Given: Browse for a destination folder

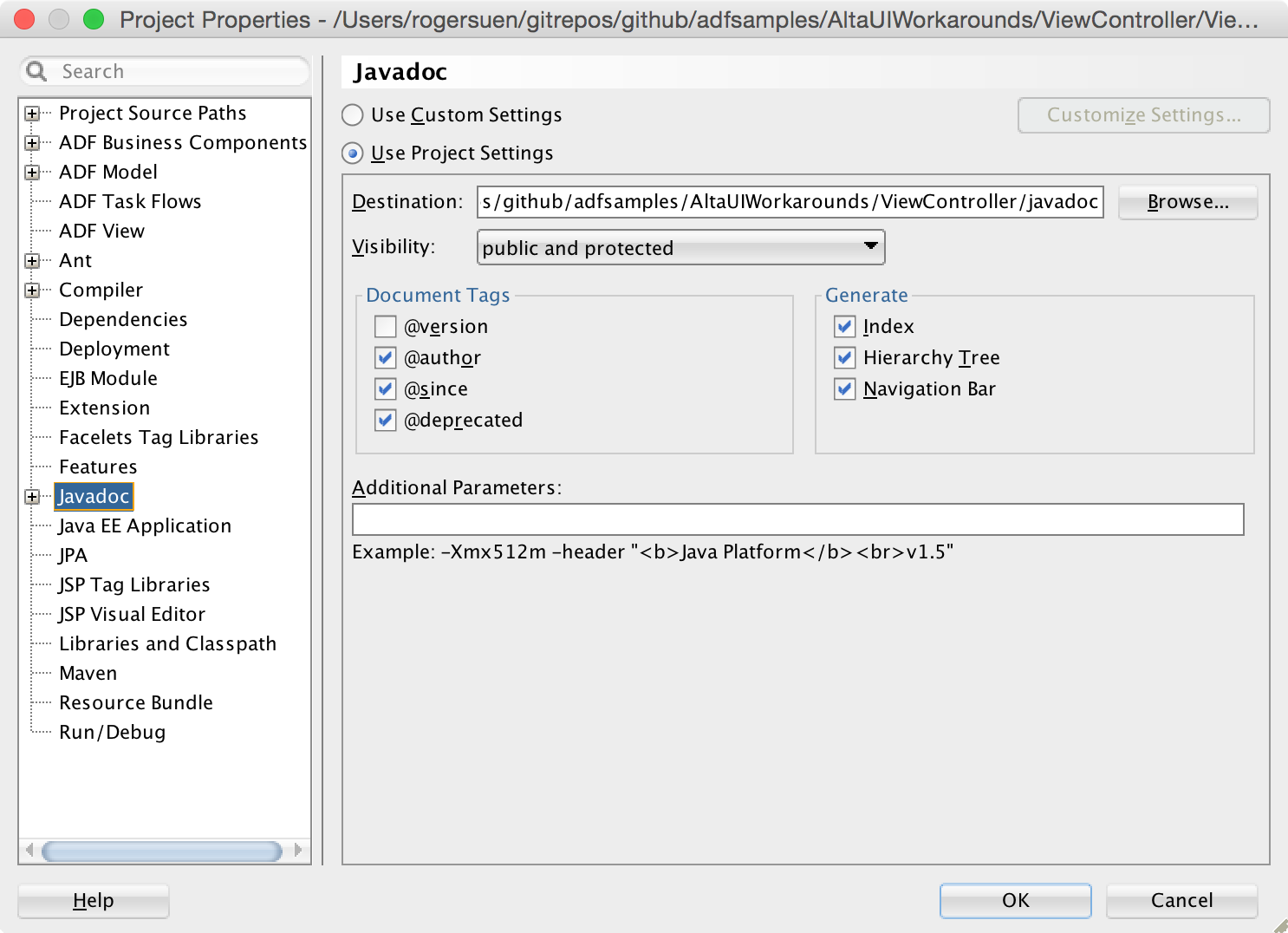Looking at the screenshot, I should click(1187, 202).
